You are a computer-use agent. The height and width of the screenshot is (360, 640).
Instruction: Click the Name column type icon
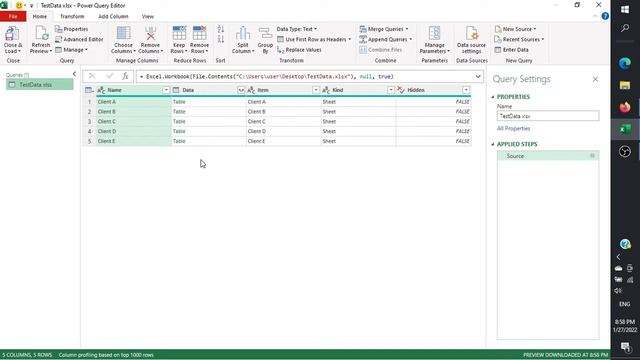[x=101, y=90]
